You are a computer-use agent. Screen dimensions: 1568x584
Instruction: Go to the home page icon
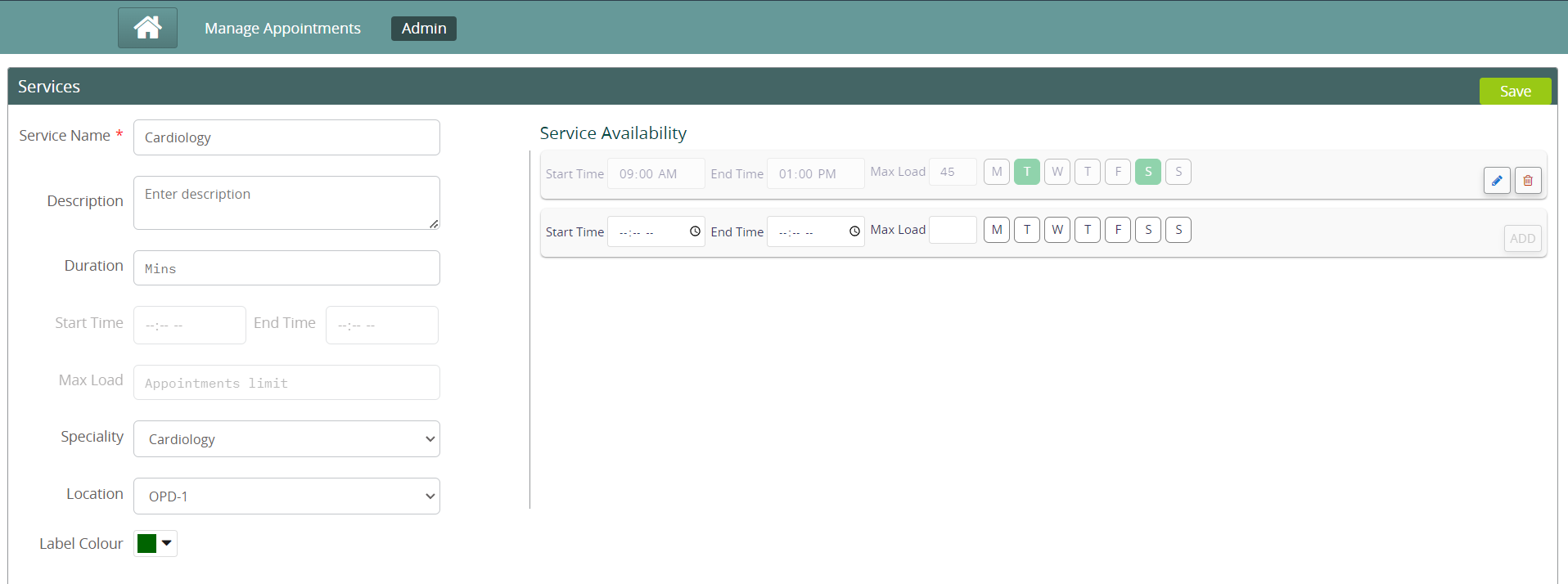[x=147, y=28]
